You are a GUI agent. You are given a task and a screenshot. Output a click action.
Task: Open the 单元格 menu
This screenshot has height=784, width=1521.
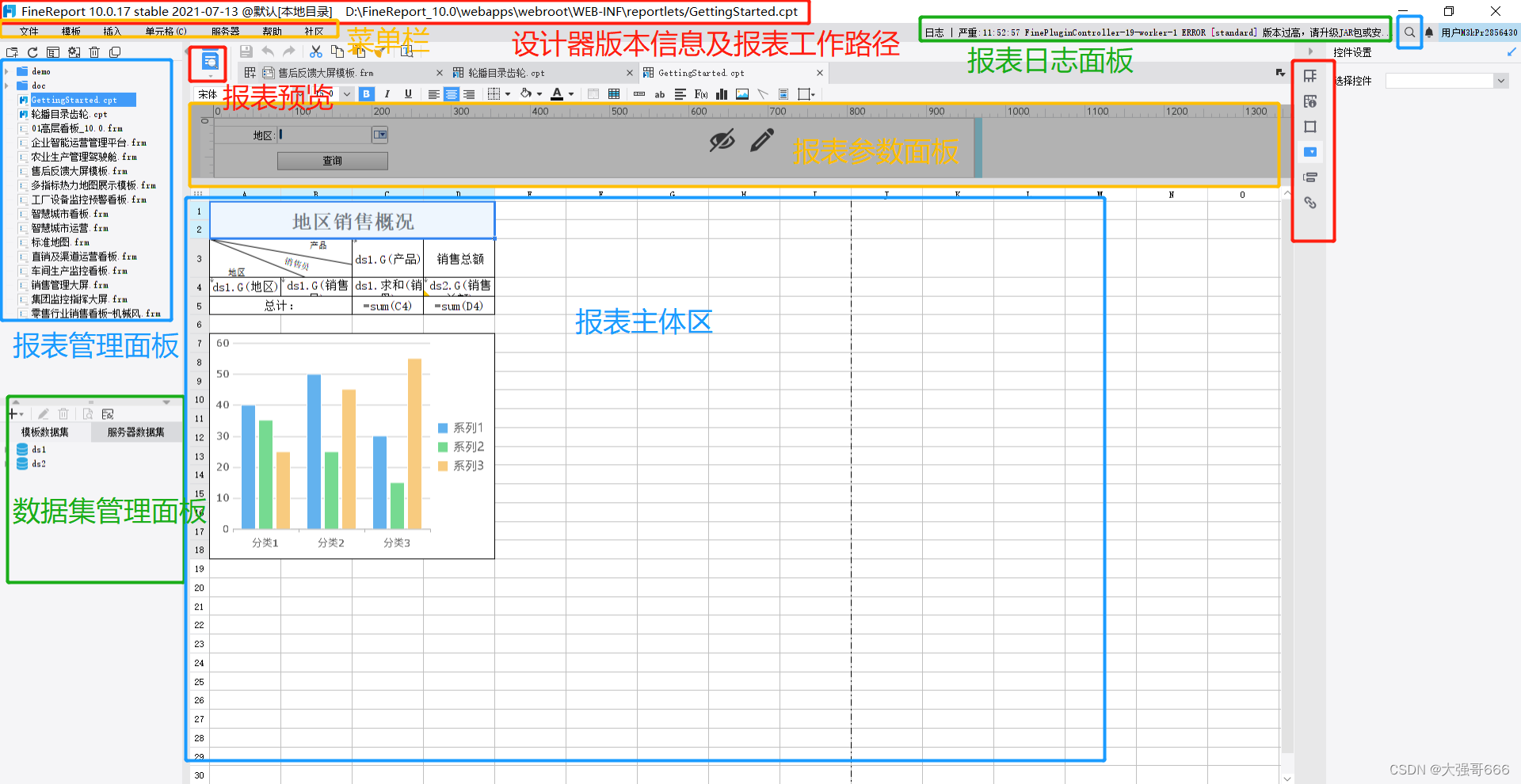tap(166, 32)
